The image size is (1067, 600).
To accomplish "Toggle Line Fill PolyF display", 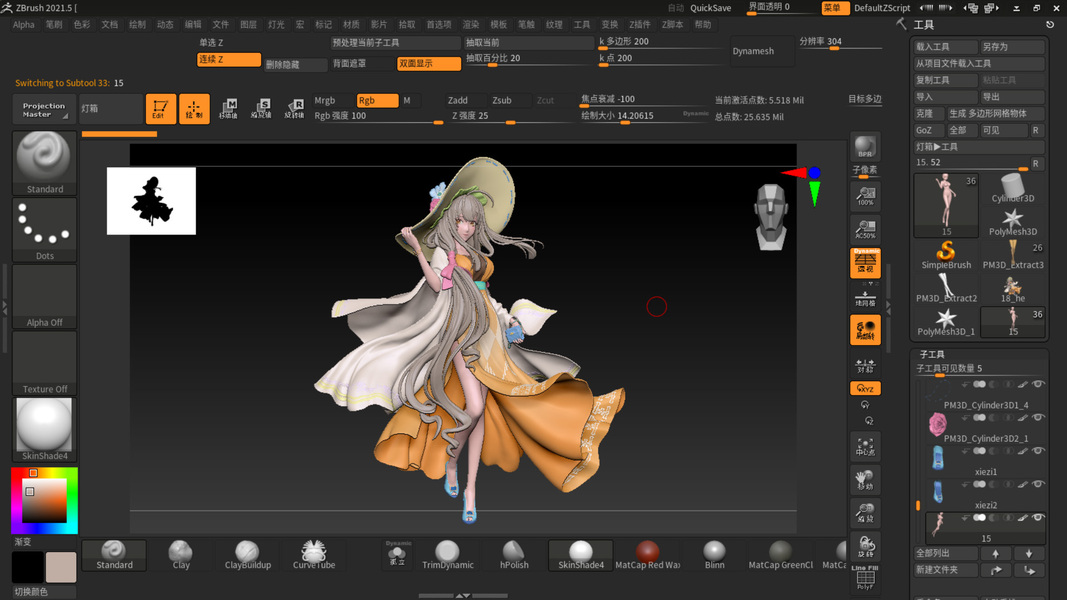I will [x=865, y=578].
